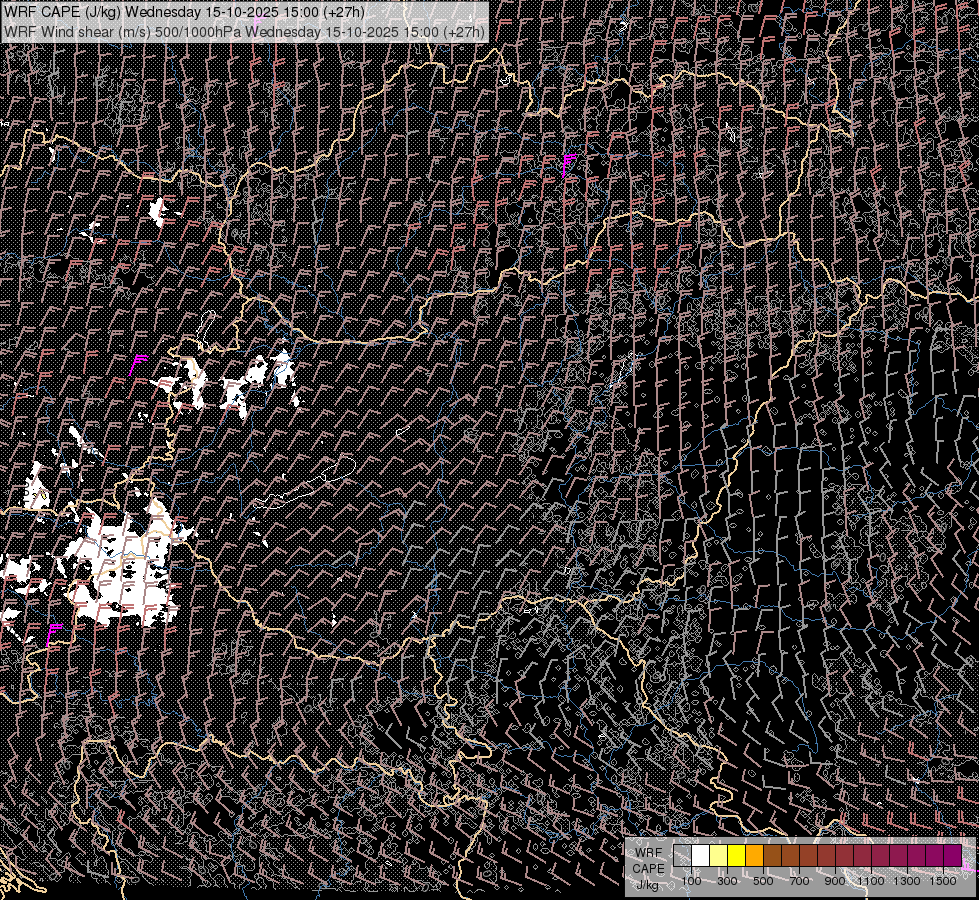Click the 100 label on the legend scale
This screenshot has width=979, height=900.
[691, 881]
